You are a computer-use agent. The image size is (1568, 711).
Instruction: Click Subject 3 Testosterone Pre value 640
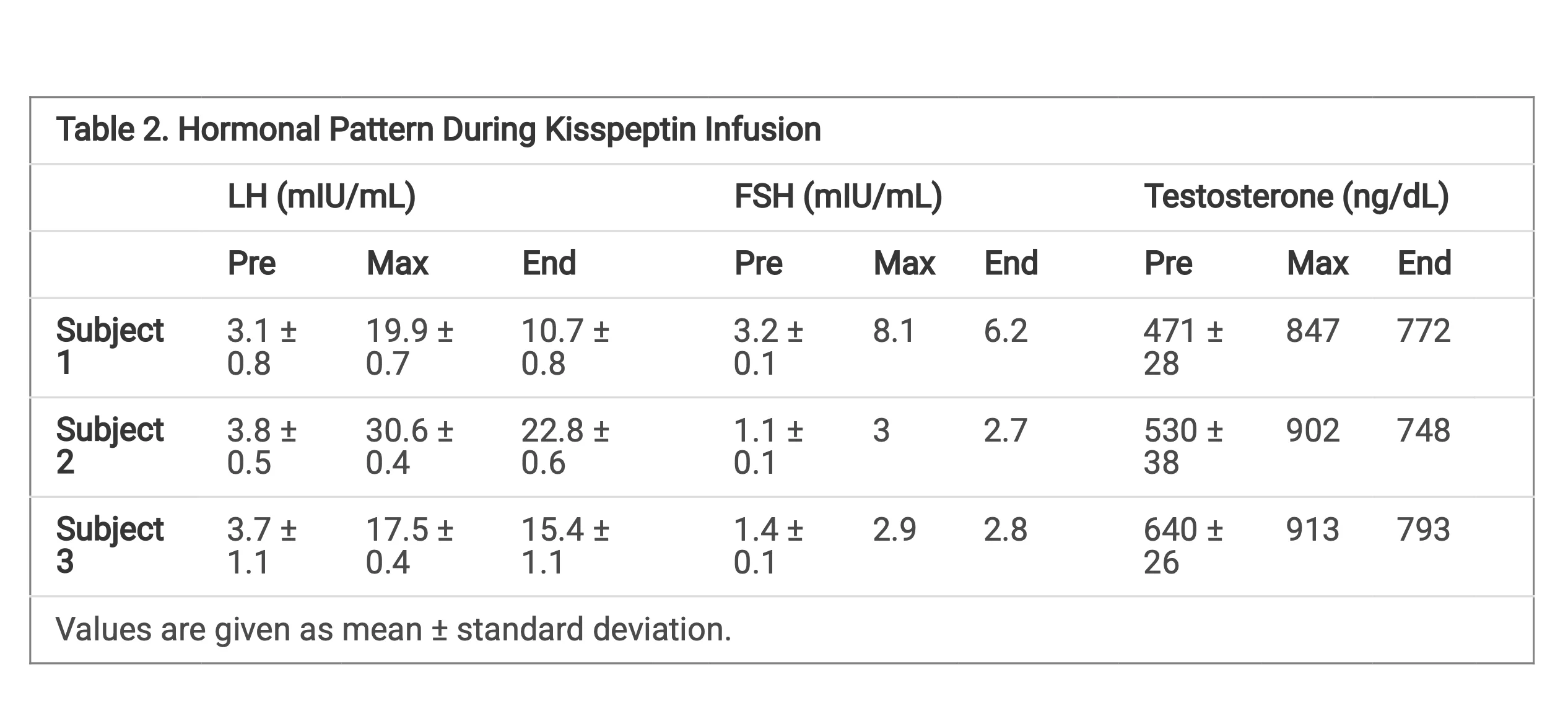[x=1182, y=546]
